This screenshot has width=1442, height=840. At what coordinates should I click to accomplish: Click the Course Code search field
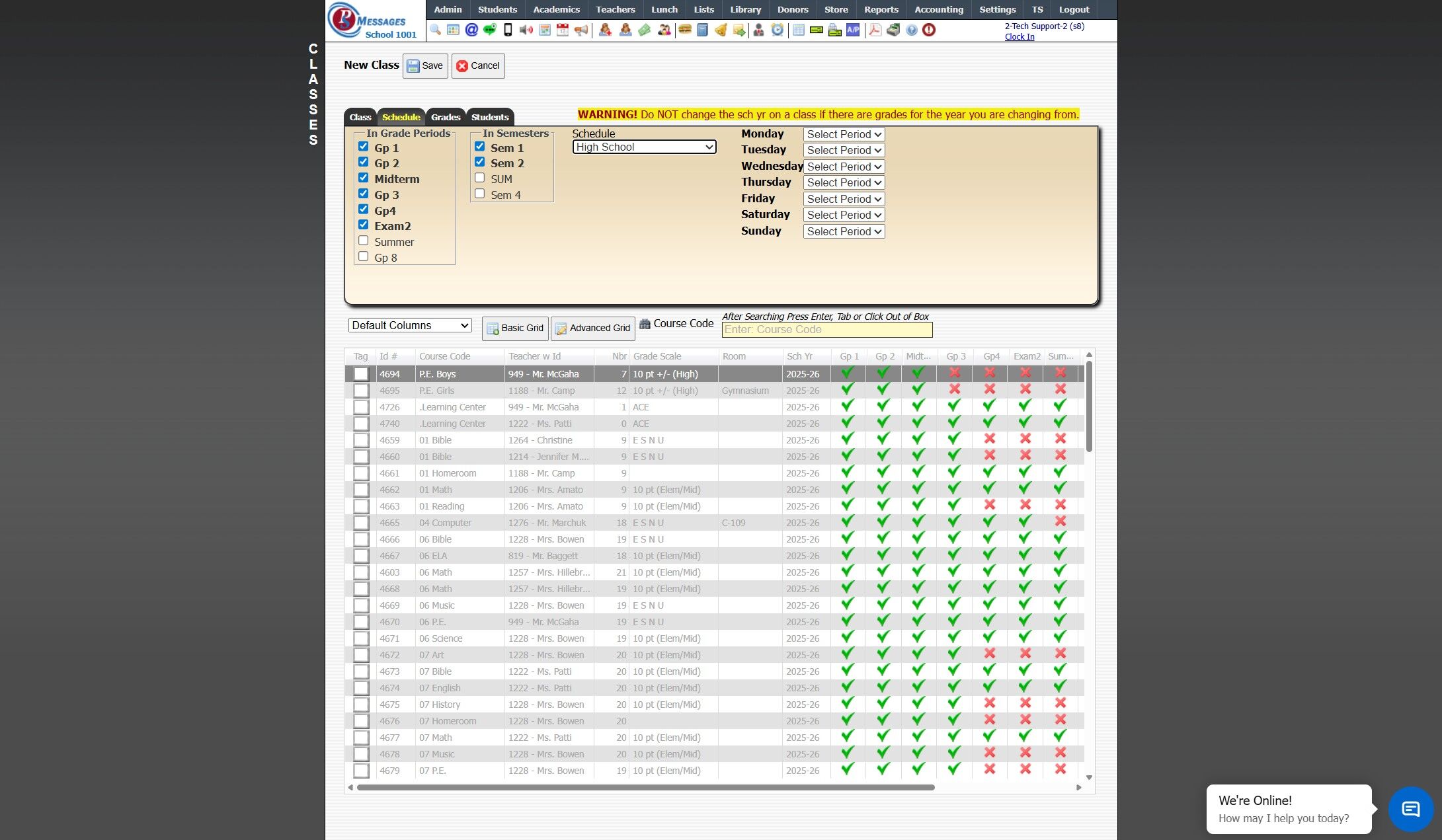[826, 330]
